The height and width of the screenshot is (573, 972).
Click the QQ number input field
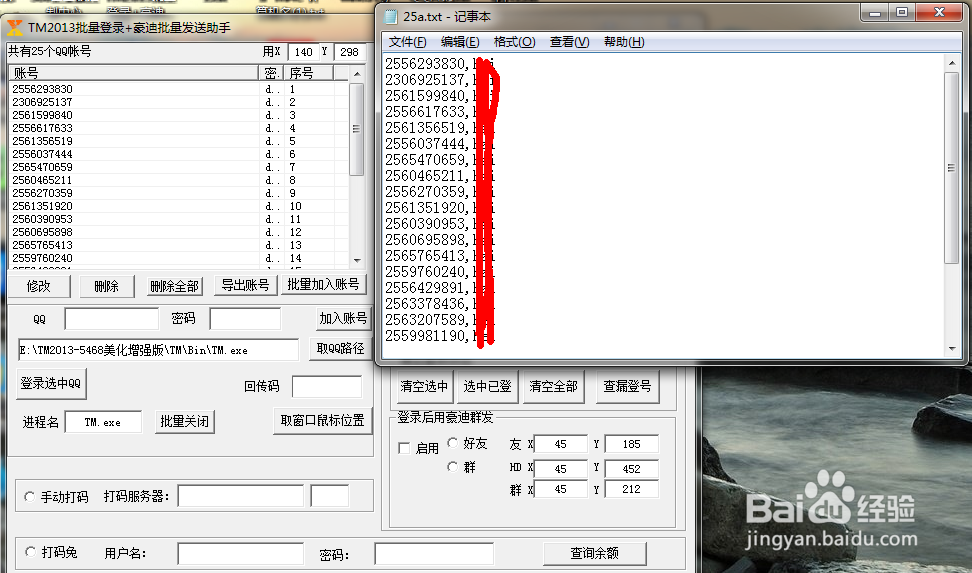tap(112, 319)
